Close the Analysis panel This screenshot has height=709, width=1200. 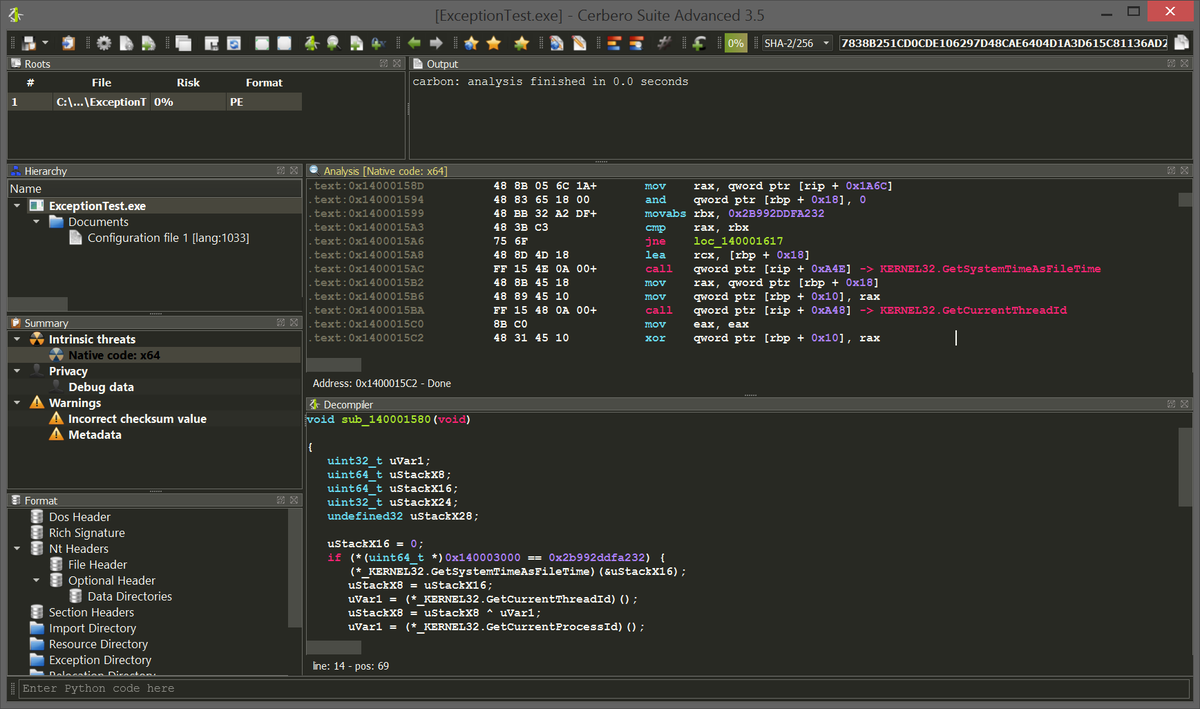tap(1184, 171)
